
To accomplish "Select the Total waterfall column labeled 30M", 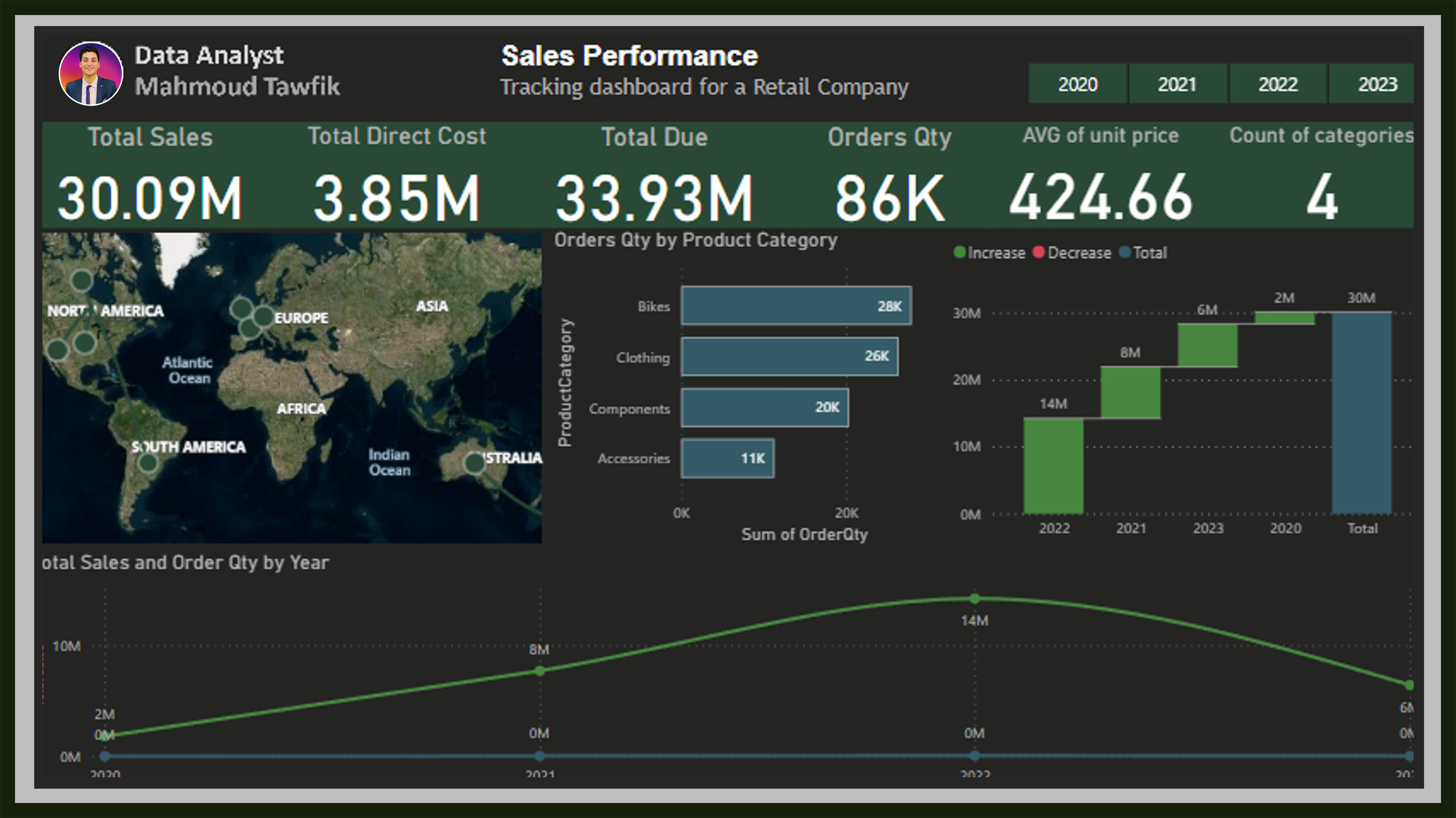I will point(1361,413).
